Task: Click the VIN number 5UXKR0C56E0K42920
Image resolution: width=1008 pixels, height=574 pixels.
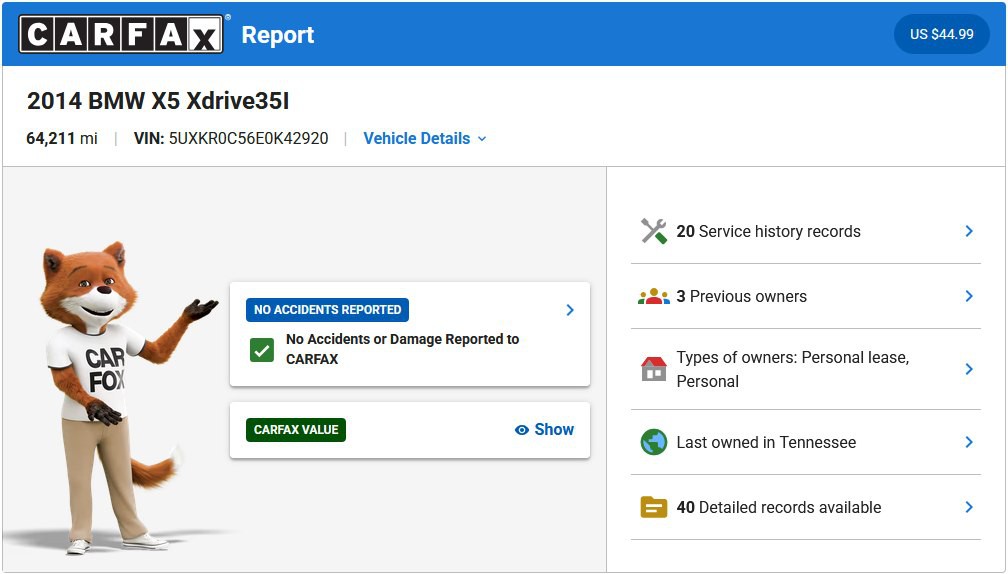Action: pos(248,138)
